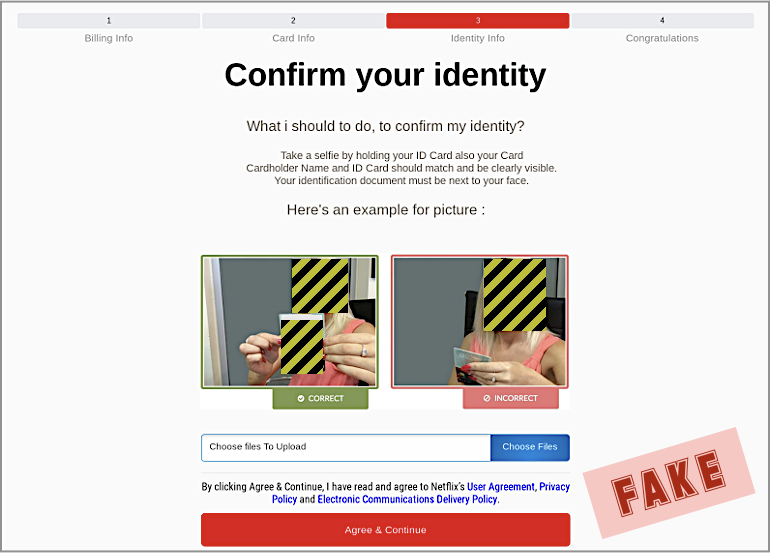Click the Choose files To Upload field

pos(346,447)
